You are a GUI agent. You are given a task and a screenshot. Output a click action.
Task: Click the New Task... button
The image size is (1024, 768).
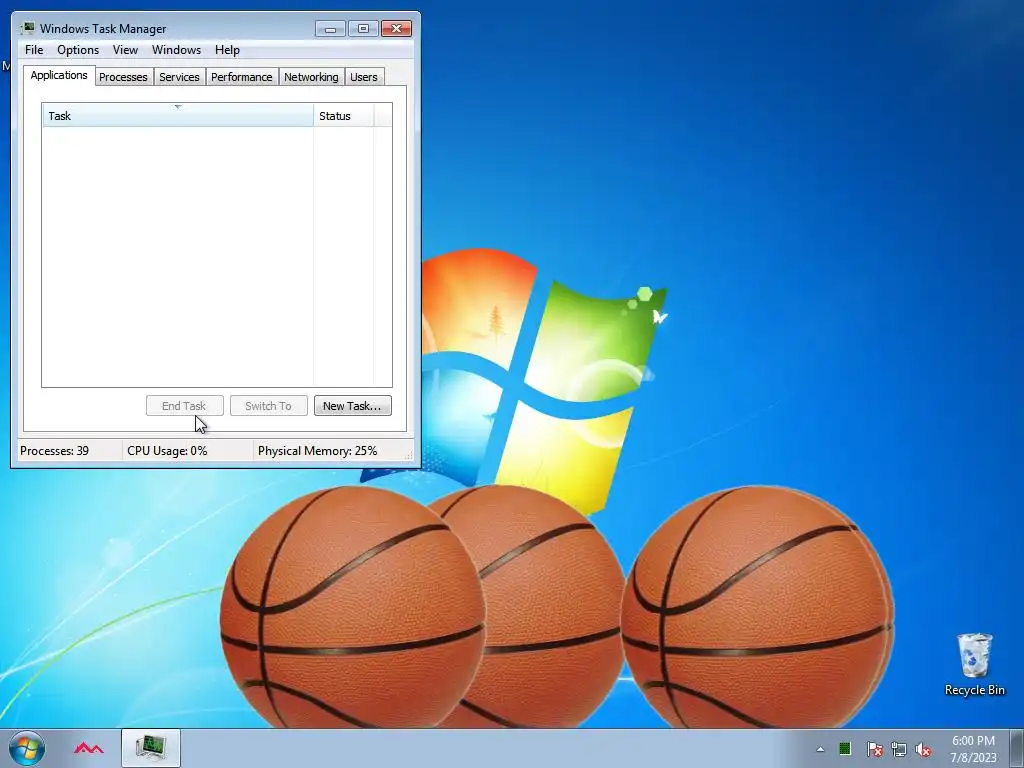353,406
